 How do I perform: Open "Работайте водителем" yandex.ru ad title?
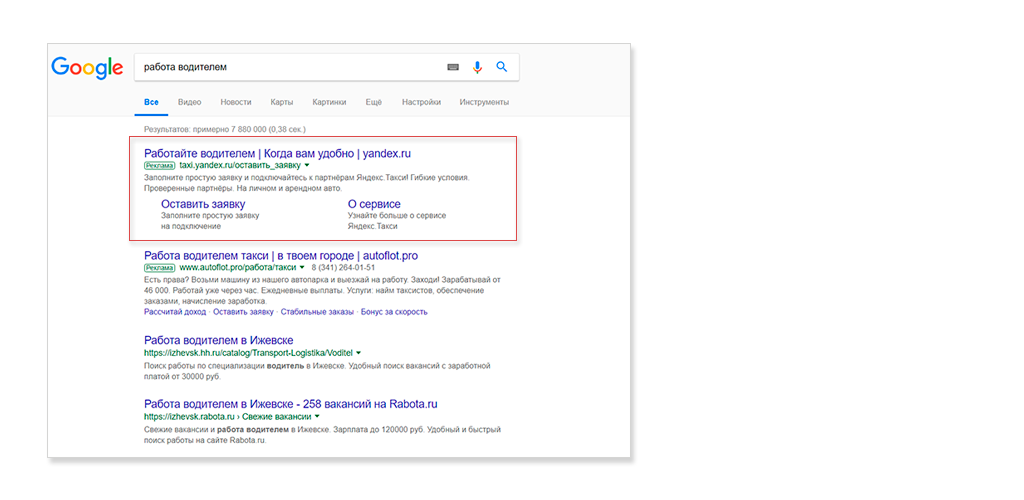pyautogui.click(x=277, y=153)
